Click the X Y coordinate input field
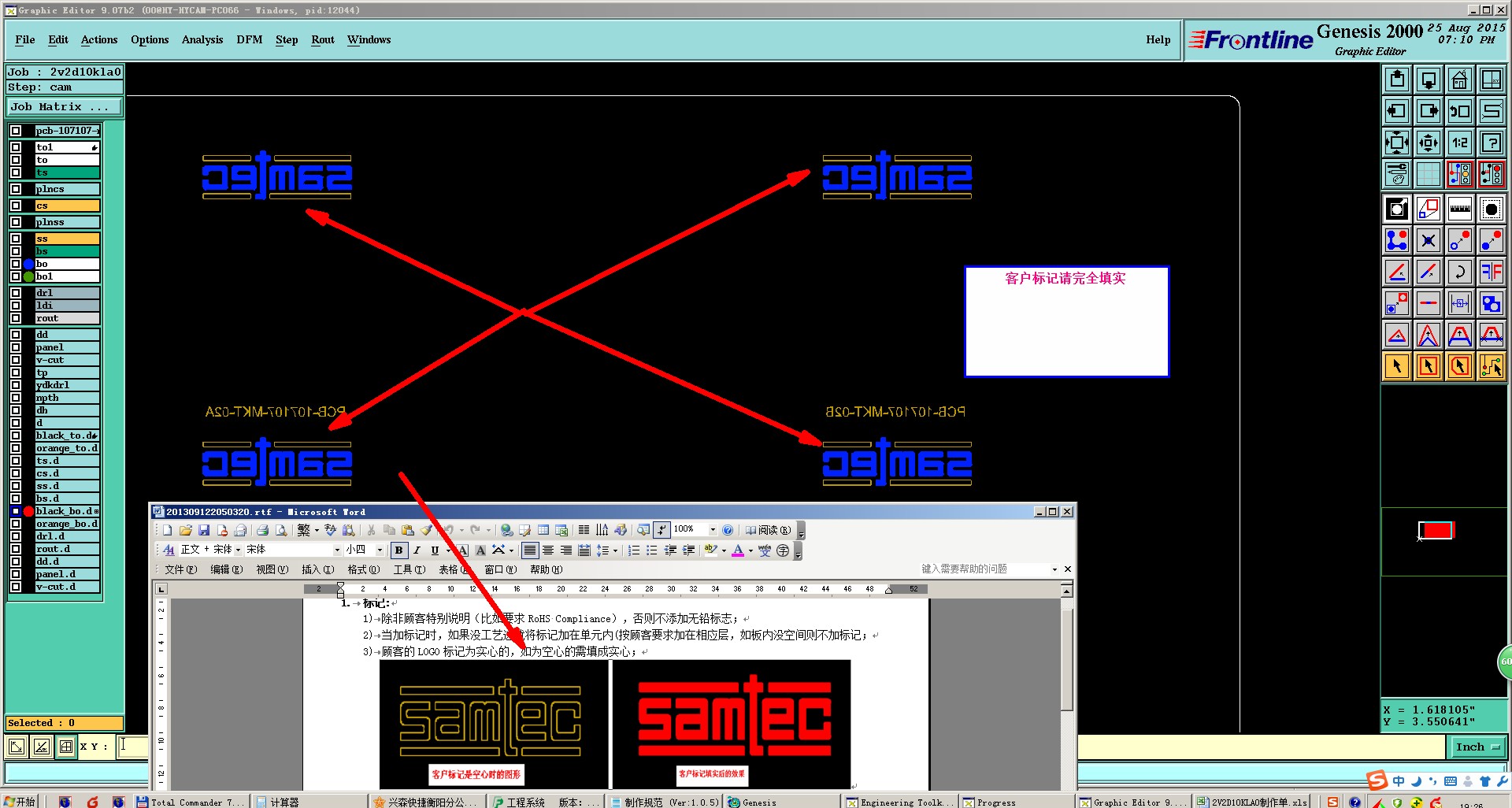 point(134,747)
